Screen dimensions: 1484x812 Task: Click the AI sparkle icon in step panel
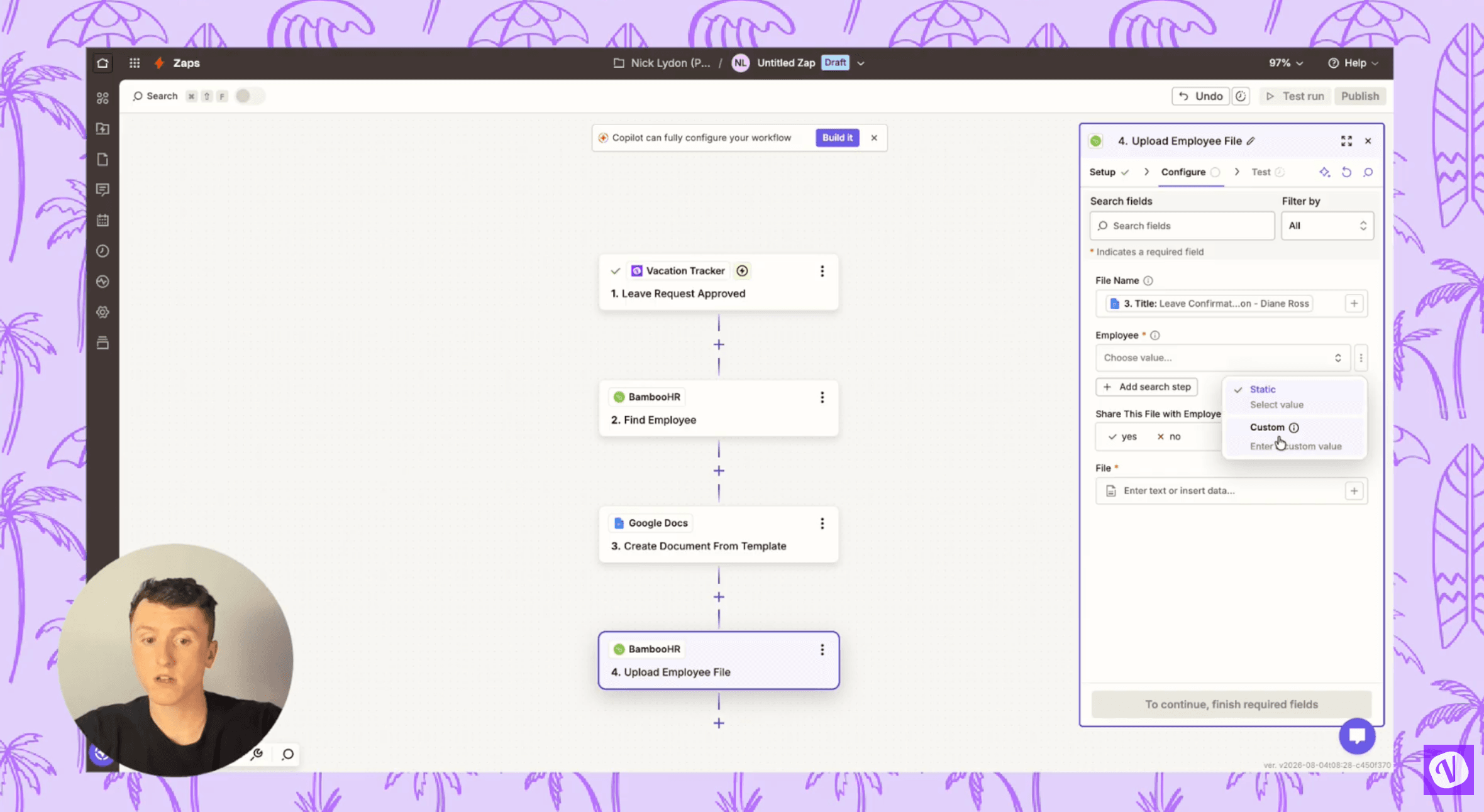point(1325,172)
